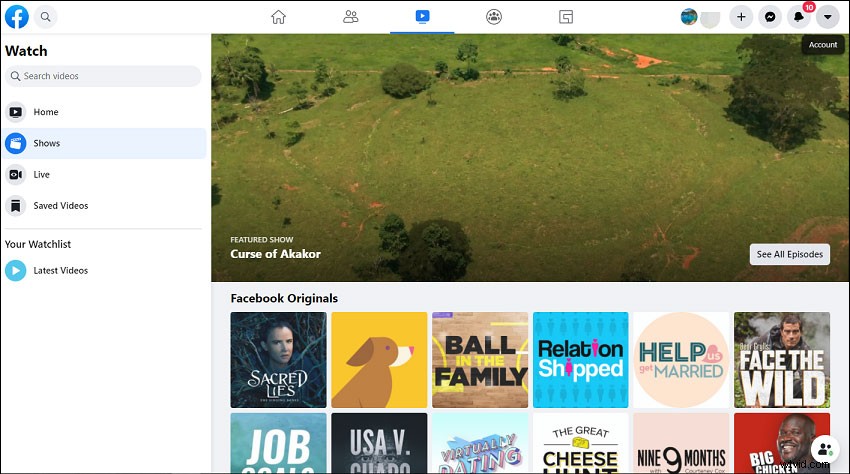Open the Face the Wild thumbnail

pos(782,360)
